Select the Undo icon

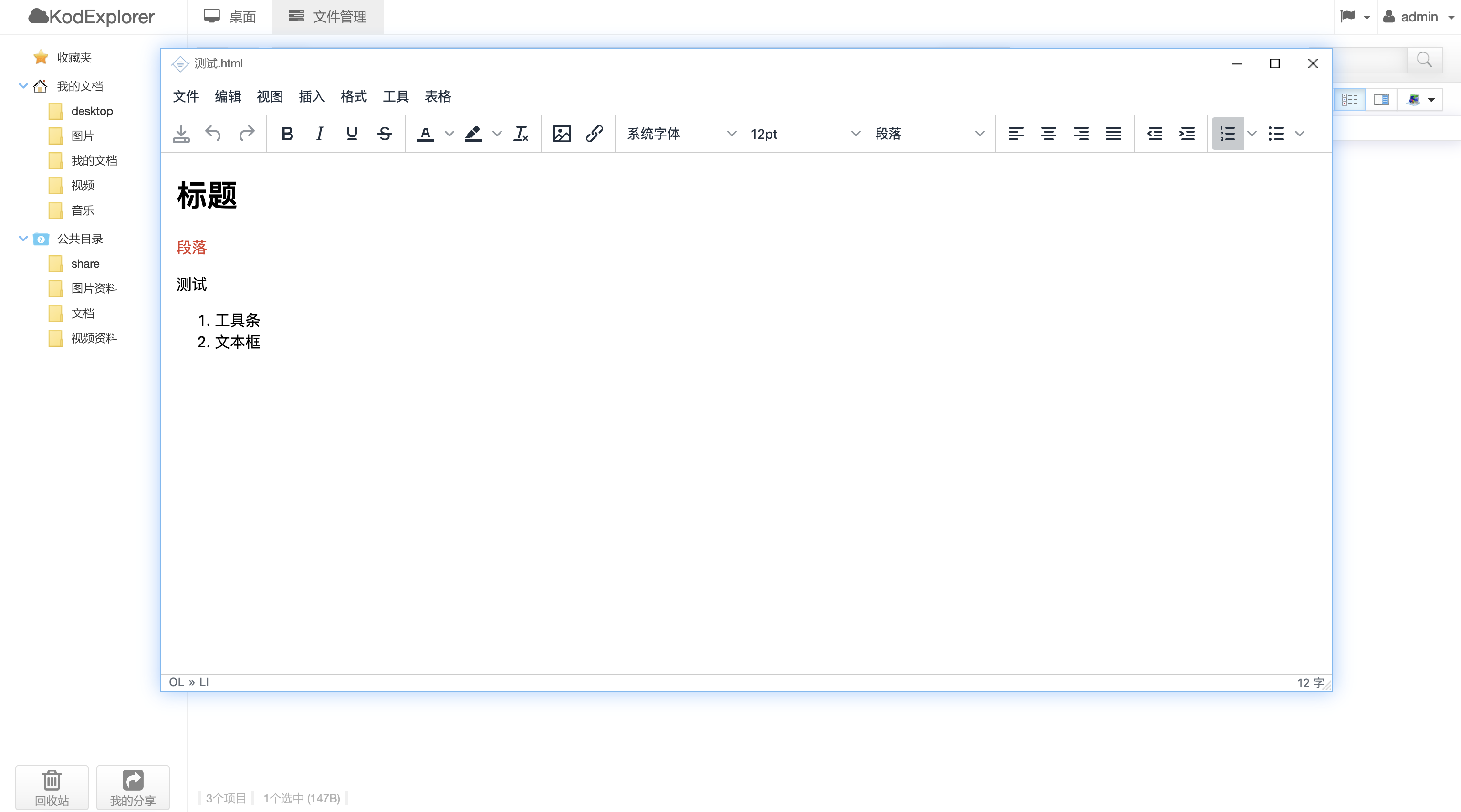pyautogui.click(x=213, y=134)
